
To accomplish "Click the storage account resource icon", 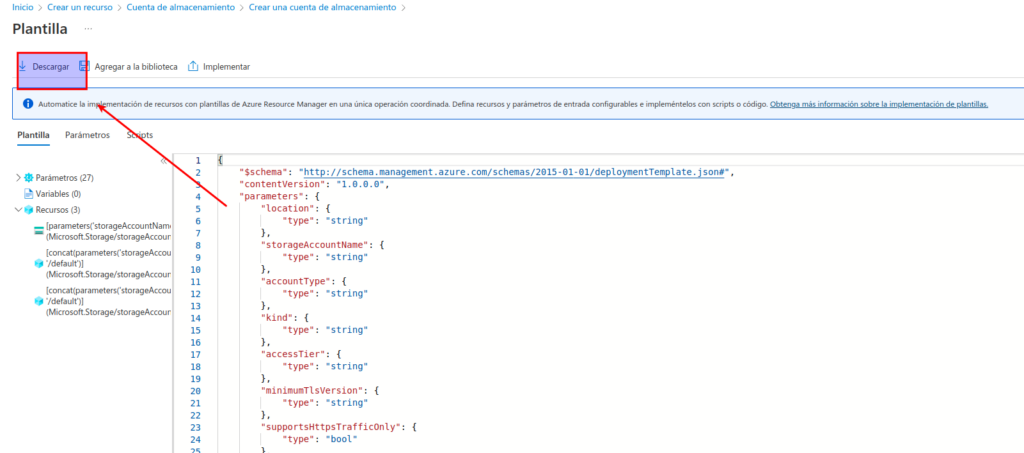I will pyautogui.click(x=39, y=231).
